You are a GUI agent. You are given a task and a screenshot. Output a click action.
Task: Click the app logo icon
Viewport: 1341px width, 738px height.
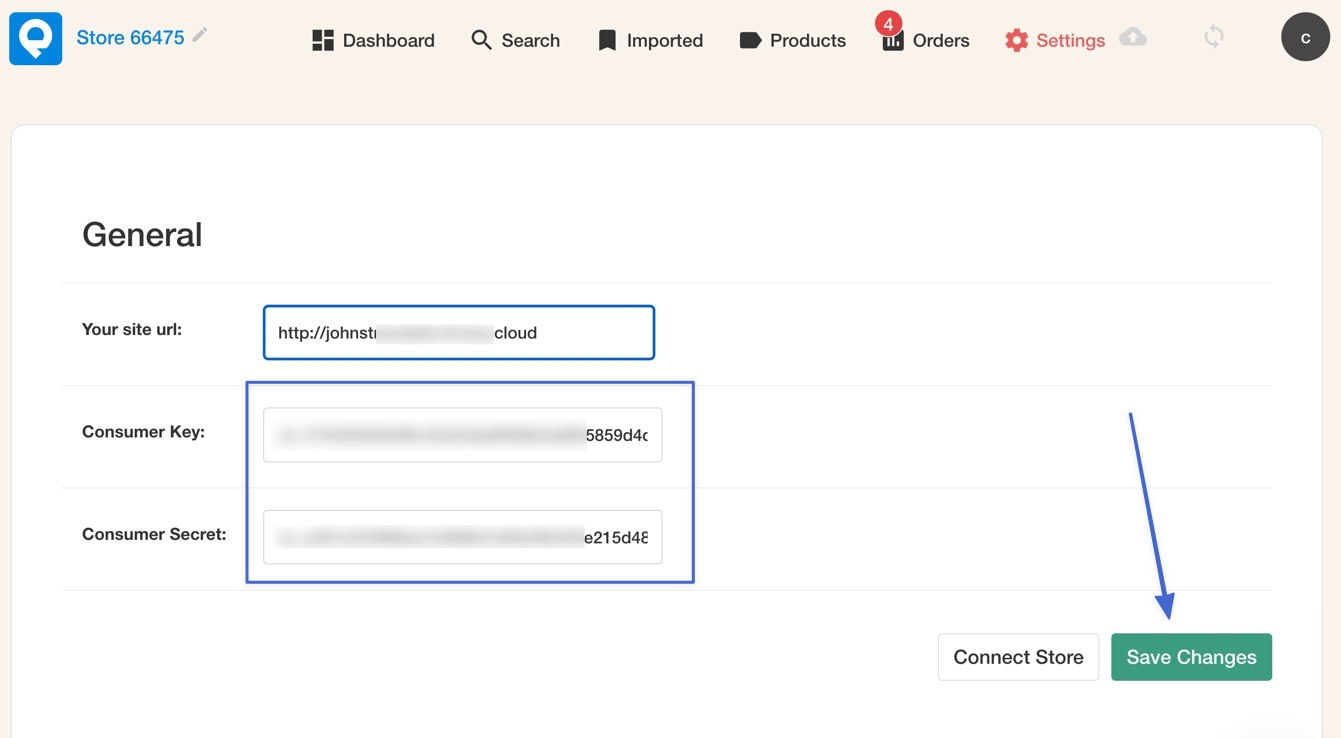point(36,39)
